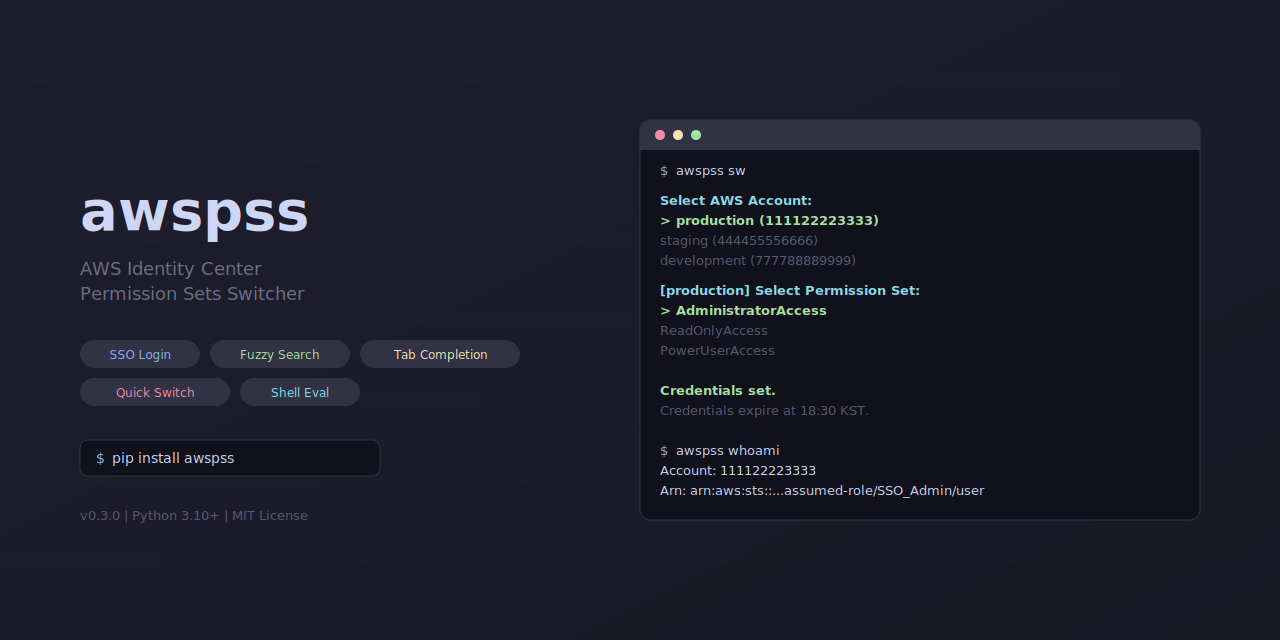Choose the ReadOnlyAccess permission set
Viewport: 1280px width, 640px height.
coord(714,331)
